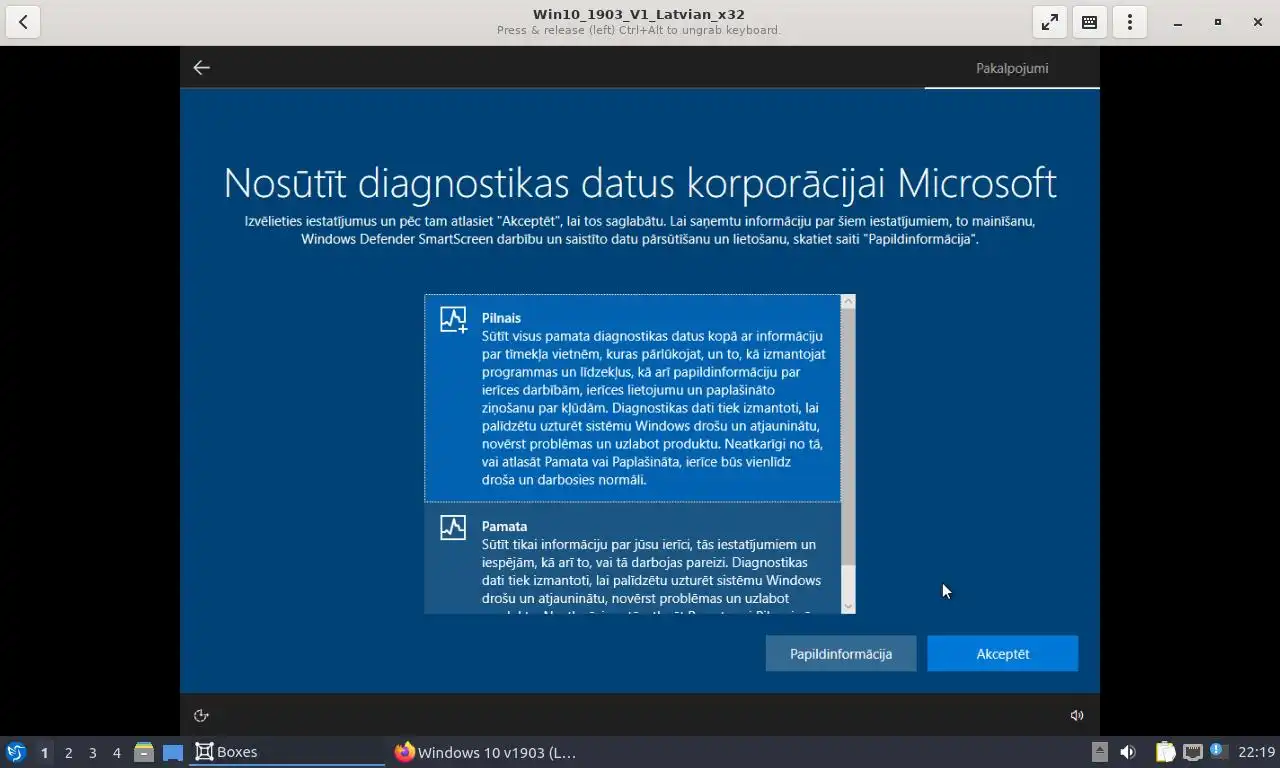Viewport: 1280px width, 768px height.
Task: Toggle fullscreen mode in Boxes
Action: point(1050,22)
